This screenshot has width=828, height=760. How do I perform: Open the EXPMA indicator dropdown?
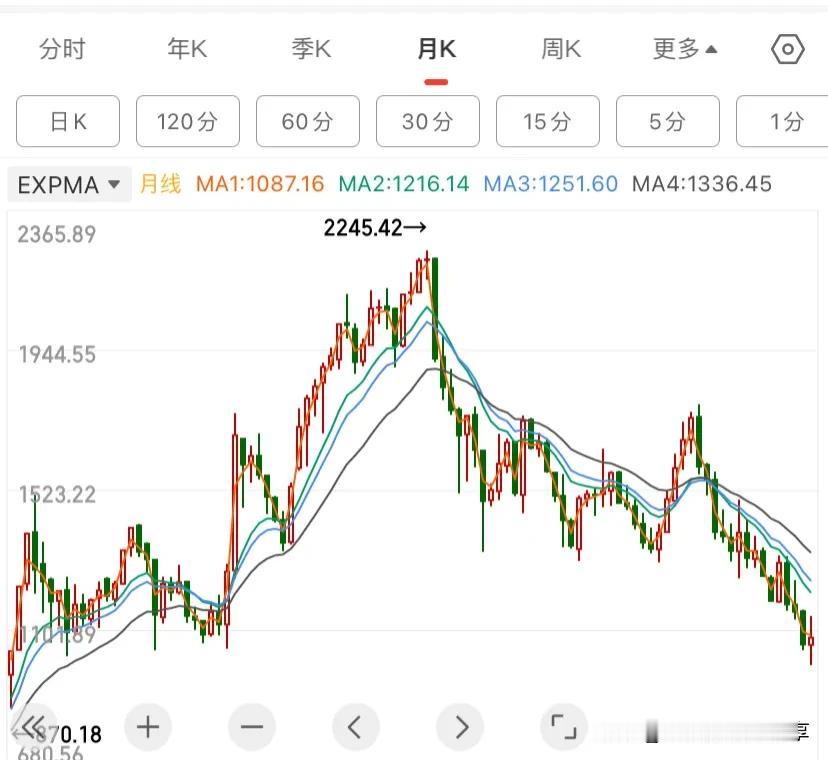coord(69,185)
